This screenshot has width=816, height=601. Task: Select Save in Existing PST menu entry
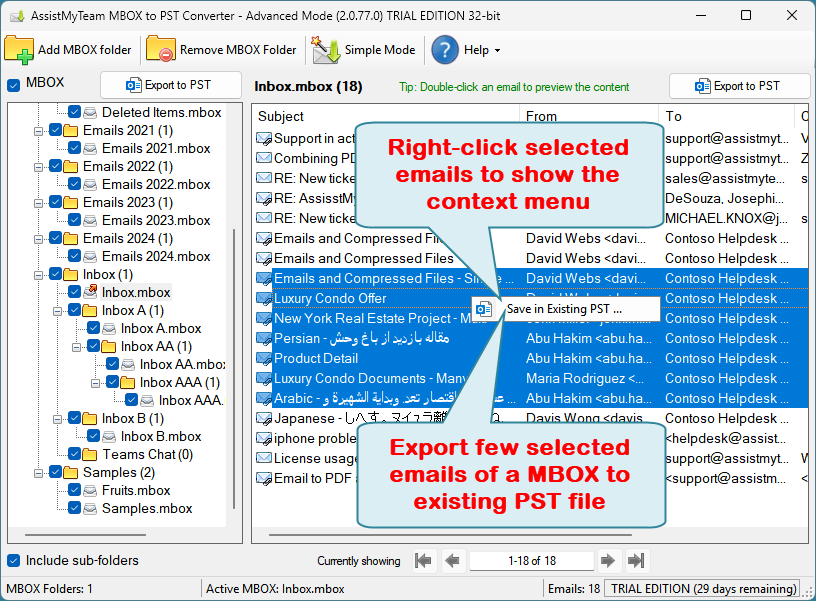[561, 309]
